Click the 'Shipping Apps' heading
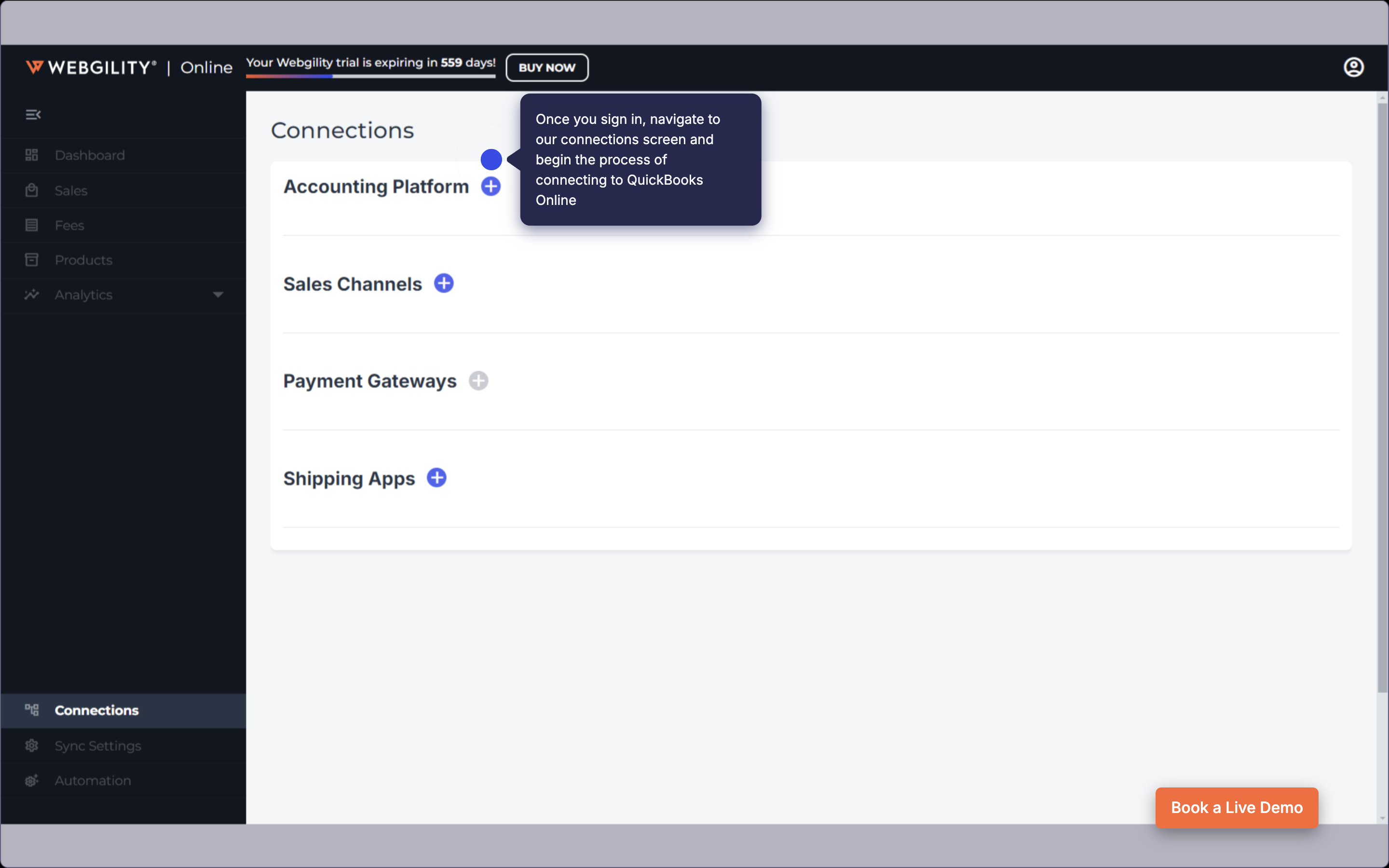Screen dimensions: 1389x868 pos(349,478)
